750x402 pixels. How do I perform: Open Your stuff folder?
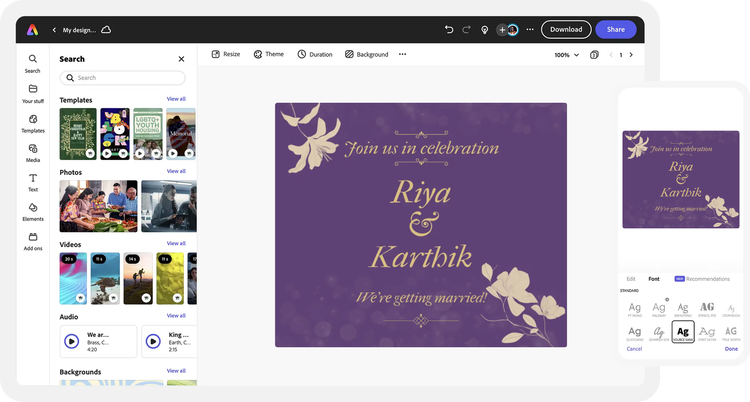(x=33, y=93)
